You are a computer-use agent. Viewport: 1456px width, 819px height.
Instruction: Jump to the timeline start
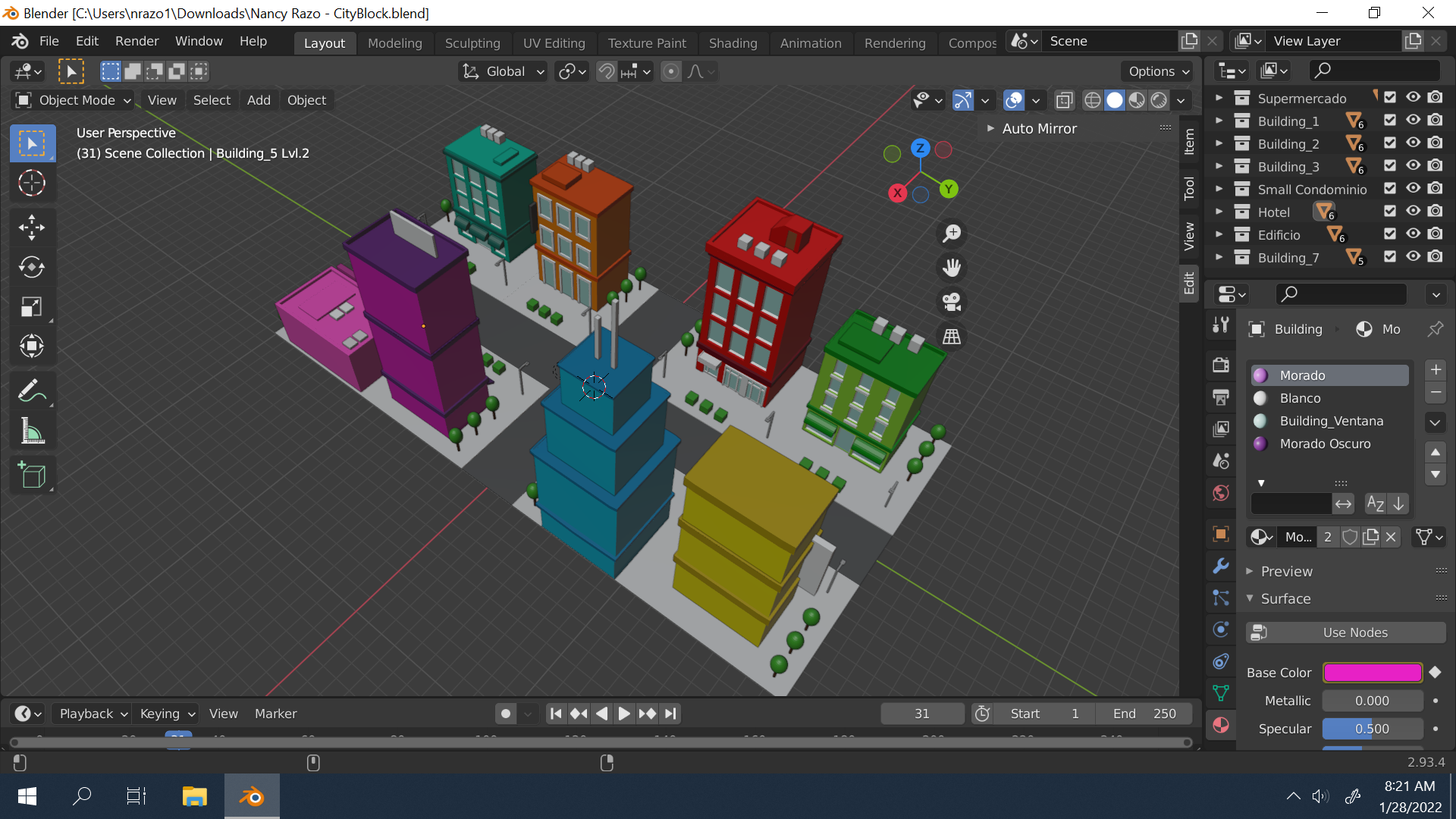pyautogui.click(x=556, y=714)
